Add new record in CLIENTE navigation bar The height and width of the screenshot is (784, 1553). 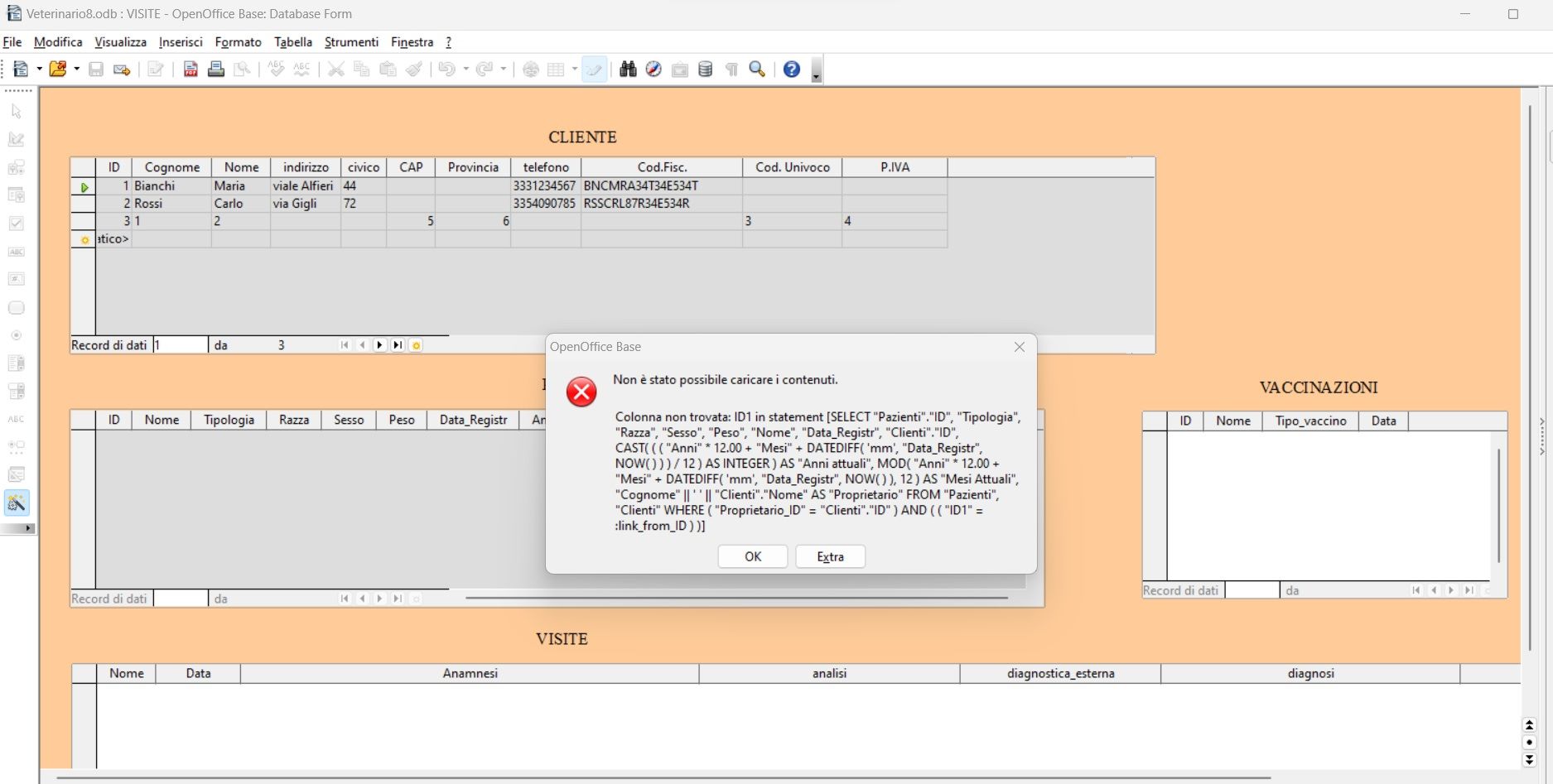[416, 345]
